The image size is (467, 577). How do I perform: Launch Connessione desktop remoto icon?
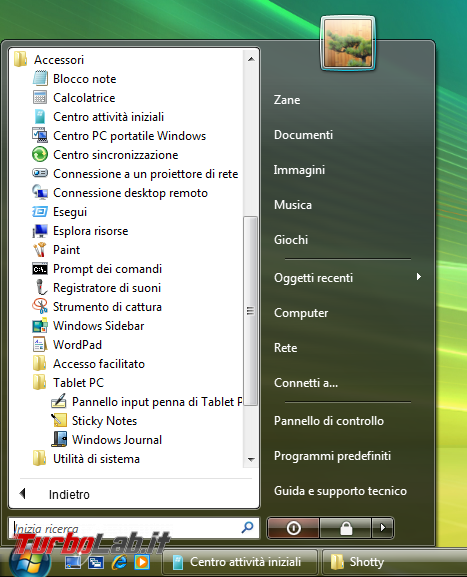click(x=40, y=192)
